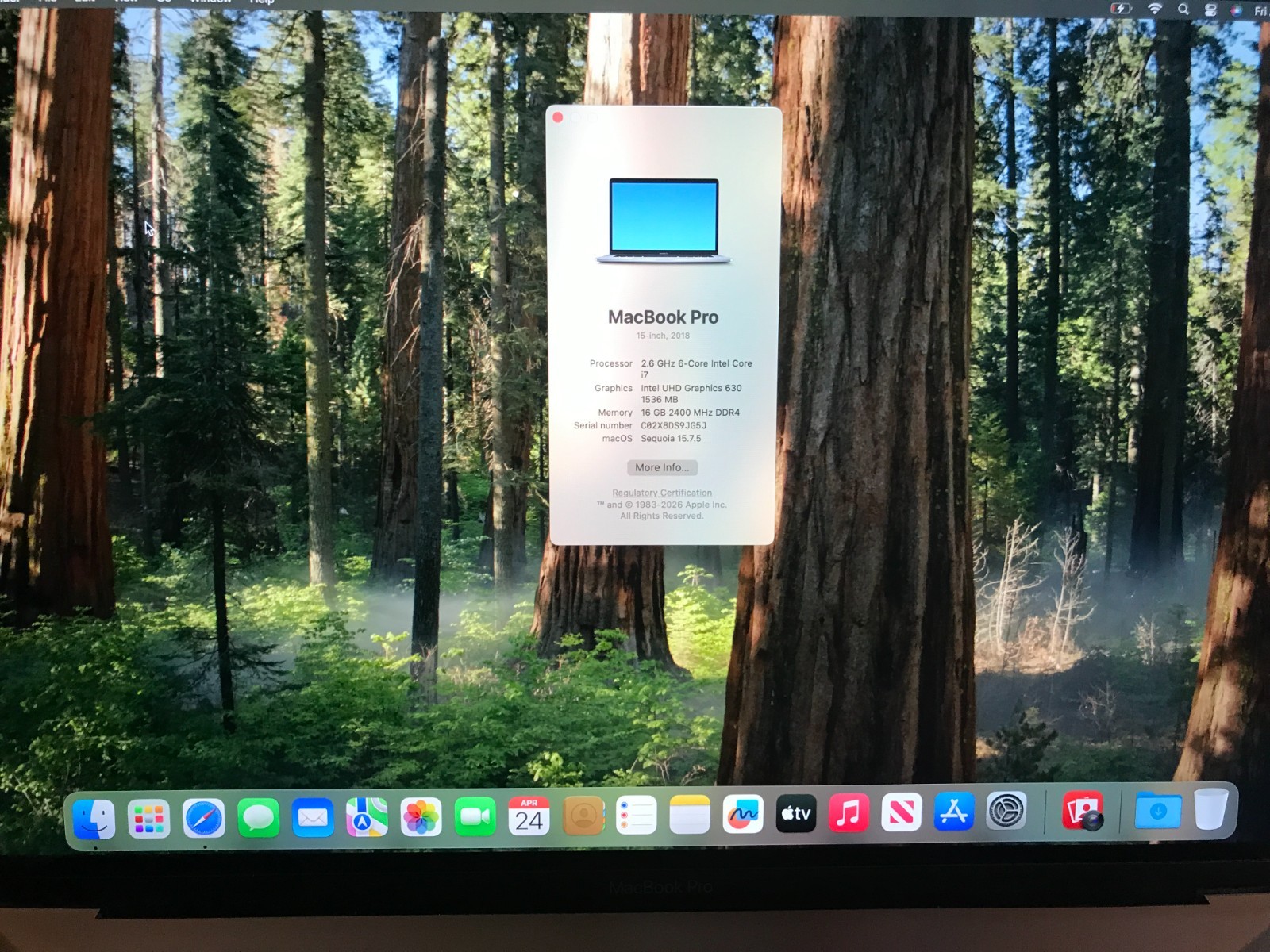Viewport: 1270px width, 952px height.
Task: Launch Photo Booth from the Dock
Action: tap(1083, 811)
